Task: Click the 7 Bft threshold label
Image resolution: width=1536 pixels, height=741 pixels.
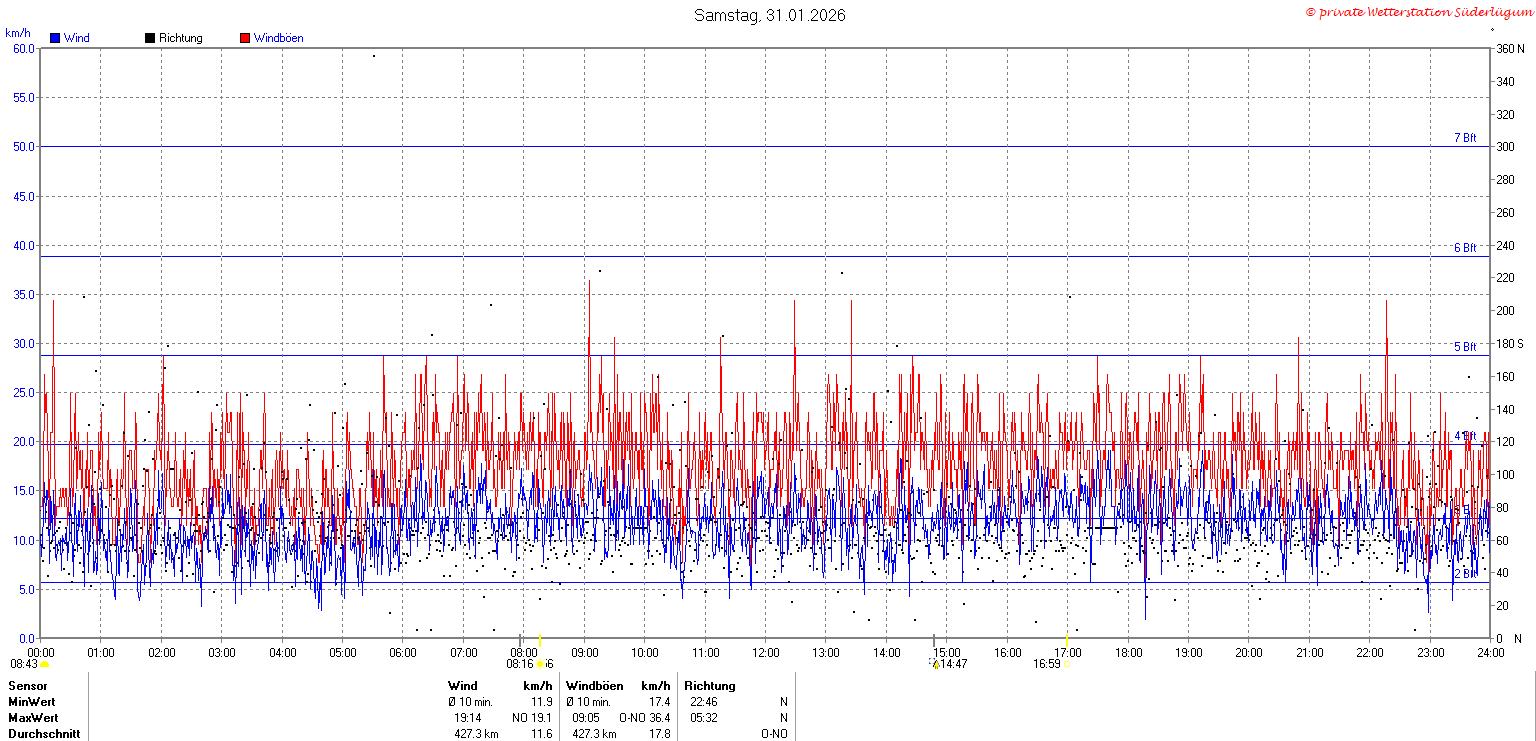Action: (1465, 138)
